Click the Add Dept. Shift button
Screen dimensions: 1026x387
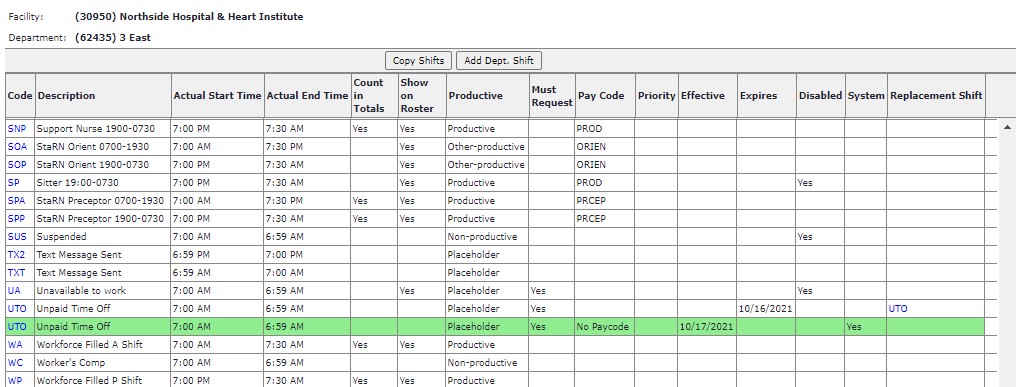tap(499, 61)
